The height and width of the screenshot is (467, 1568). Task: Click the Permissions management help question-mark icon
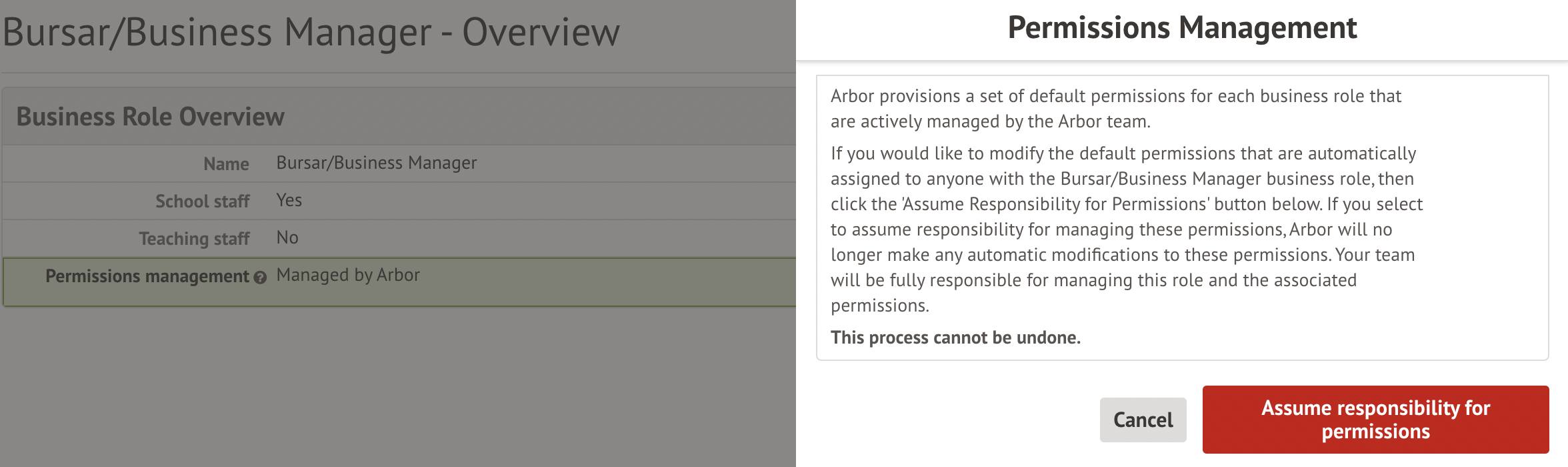(x=260, y=278)
